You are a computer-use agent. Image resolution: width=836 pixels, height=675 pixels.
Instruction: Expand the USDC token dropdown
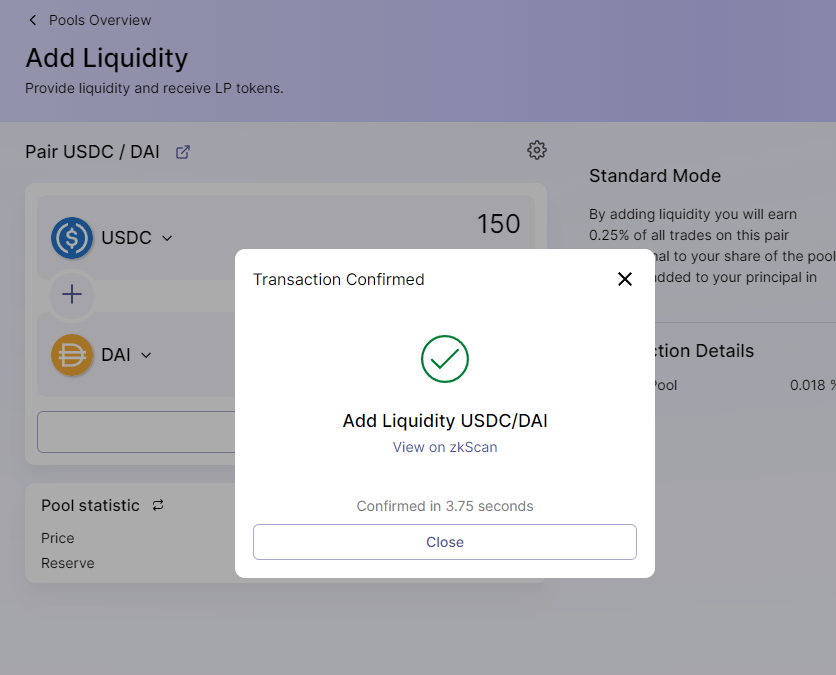[167, 238]
